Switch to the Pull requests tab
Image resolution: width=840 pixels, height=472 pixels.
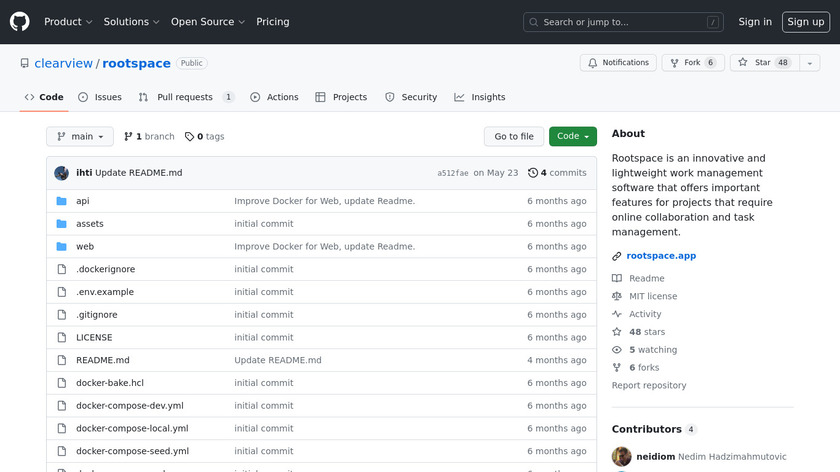coord(186,97)
